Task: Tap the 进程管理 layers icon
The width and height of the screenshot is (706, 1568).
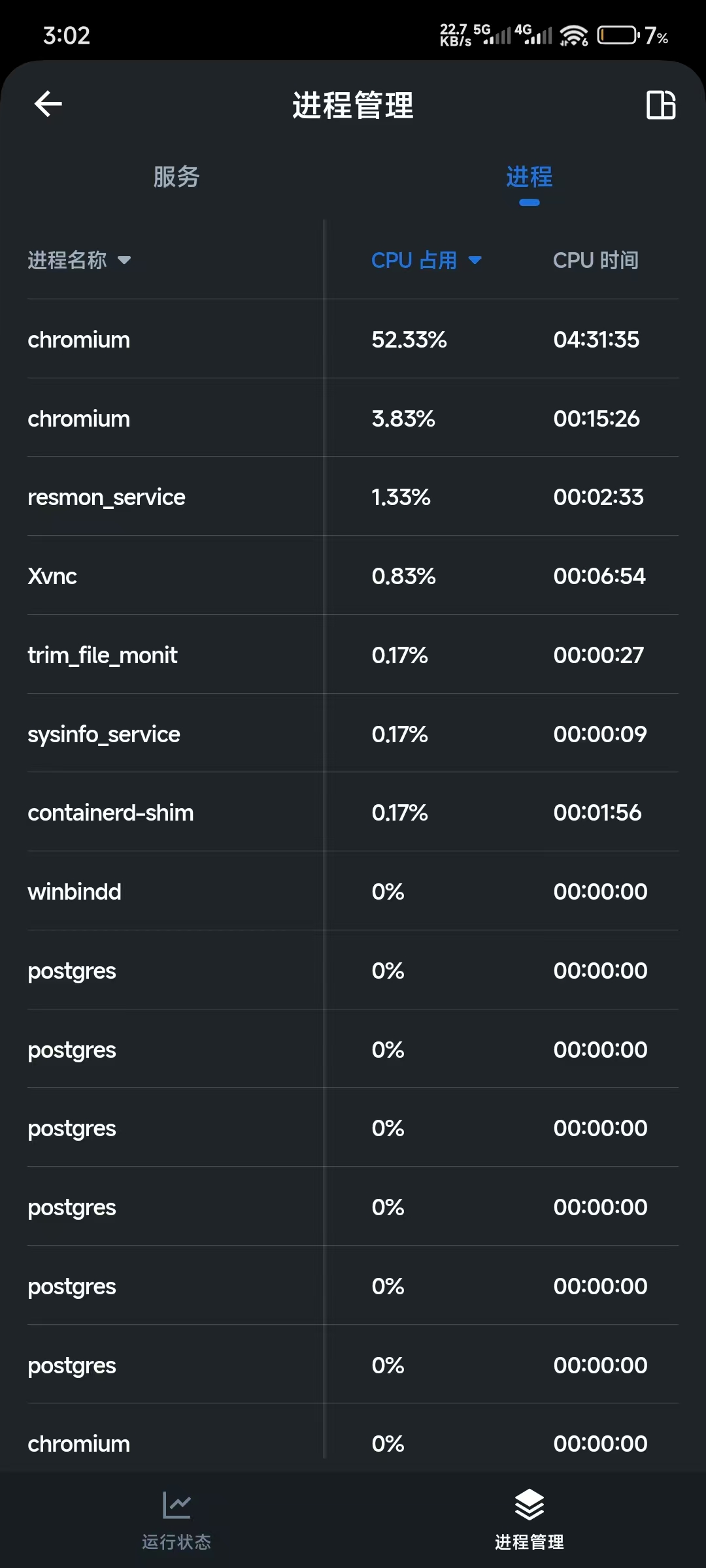Action: [x=529, y=1505]
